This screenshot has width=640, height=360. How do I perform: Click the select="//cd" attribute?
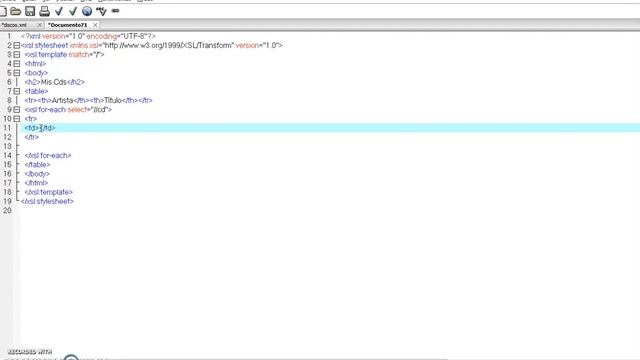89,109
